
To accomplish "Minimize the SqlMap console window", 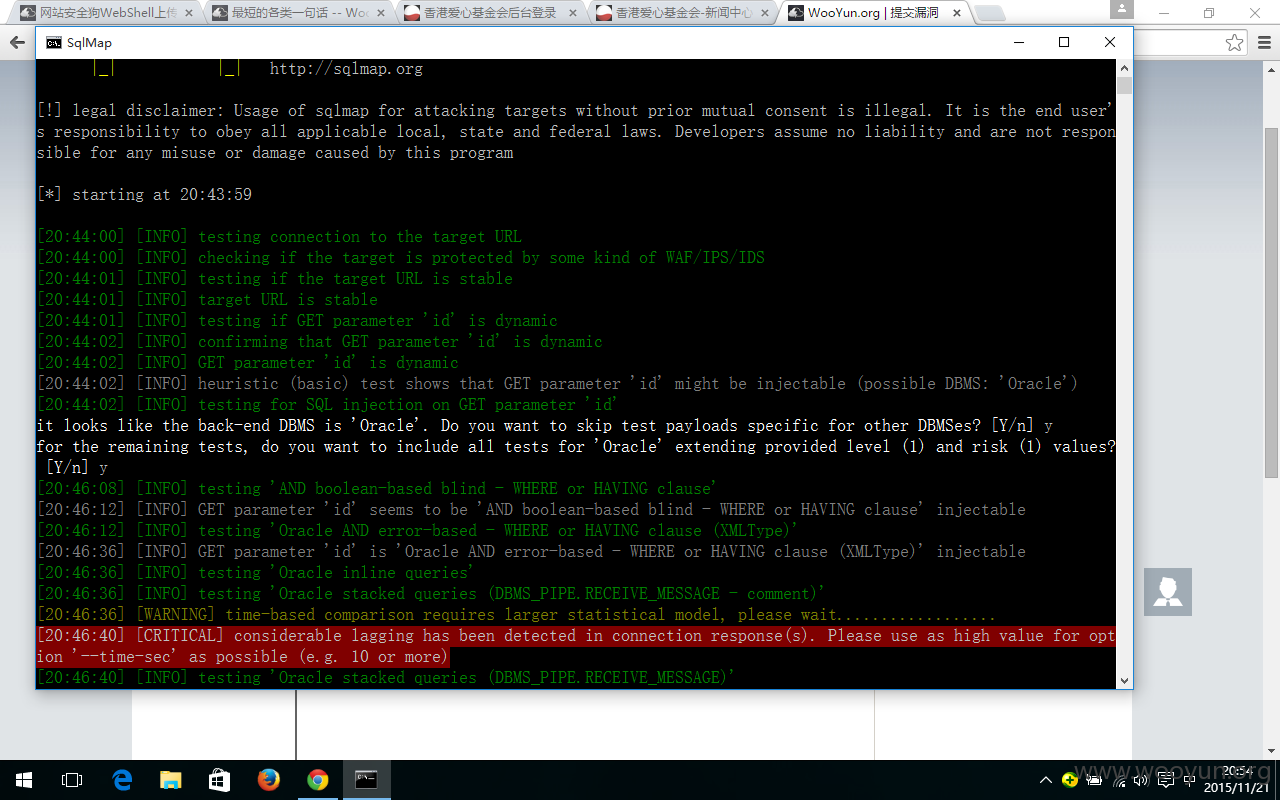I will (x=1019, y=43).
